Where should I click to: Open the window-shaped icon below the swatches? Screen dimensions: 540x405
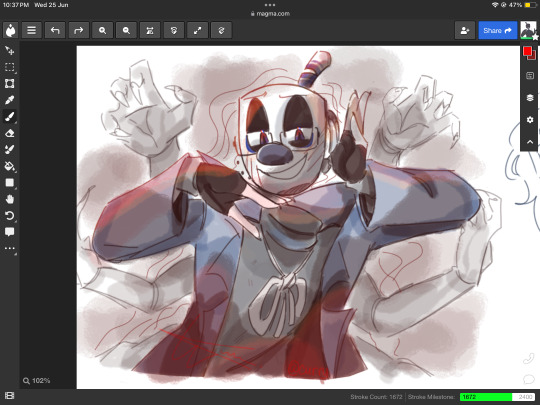pyautogui.click(x=530, y=76)
